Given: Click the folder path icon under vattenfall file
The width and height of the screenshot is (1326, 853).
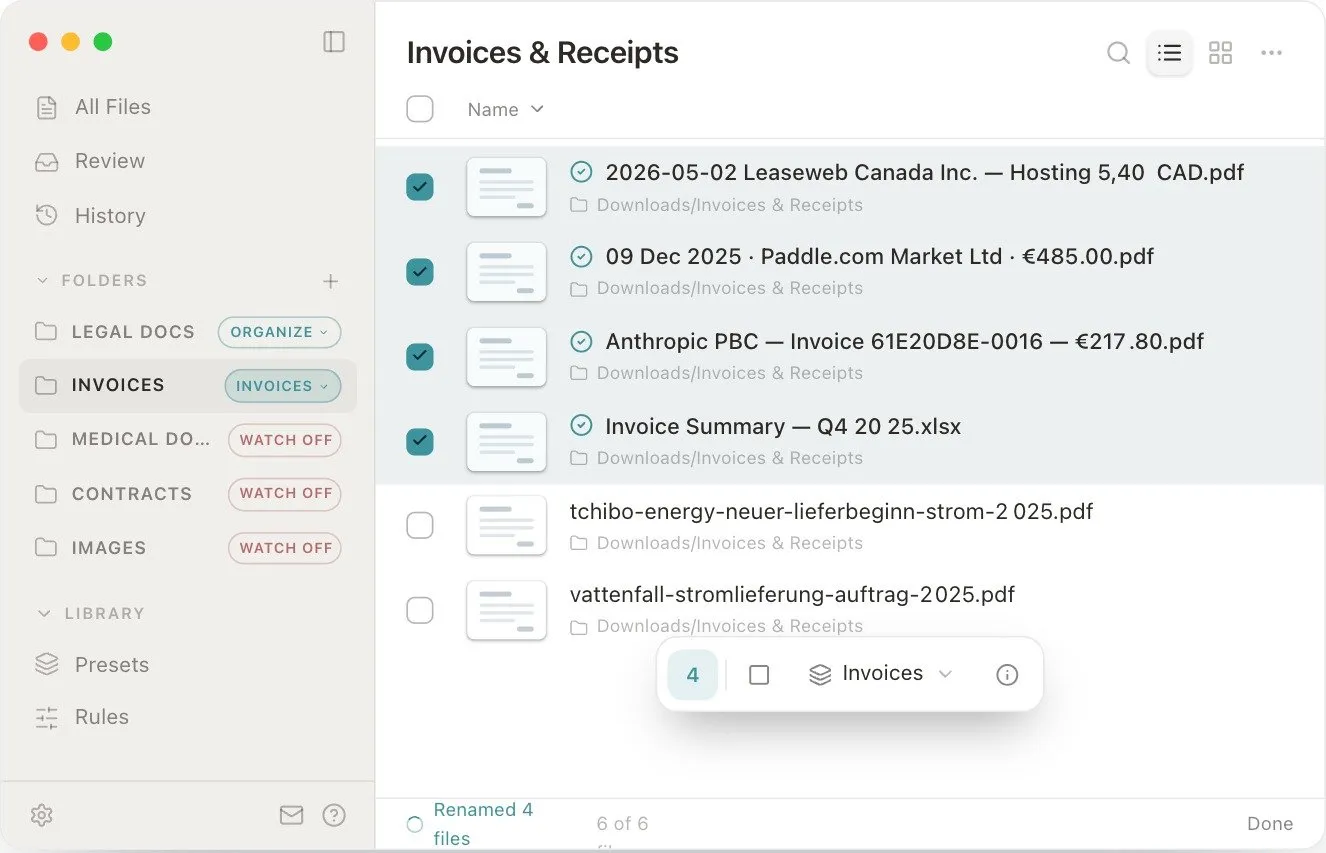Looking at the screenshot, I should tap(578, 627).
